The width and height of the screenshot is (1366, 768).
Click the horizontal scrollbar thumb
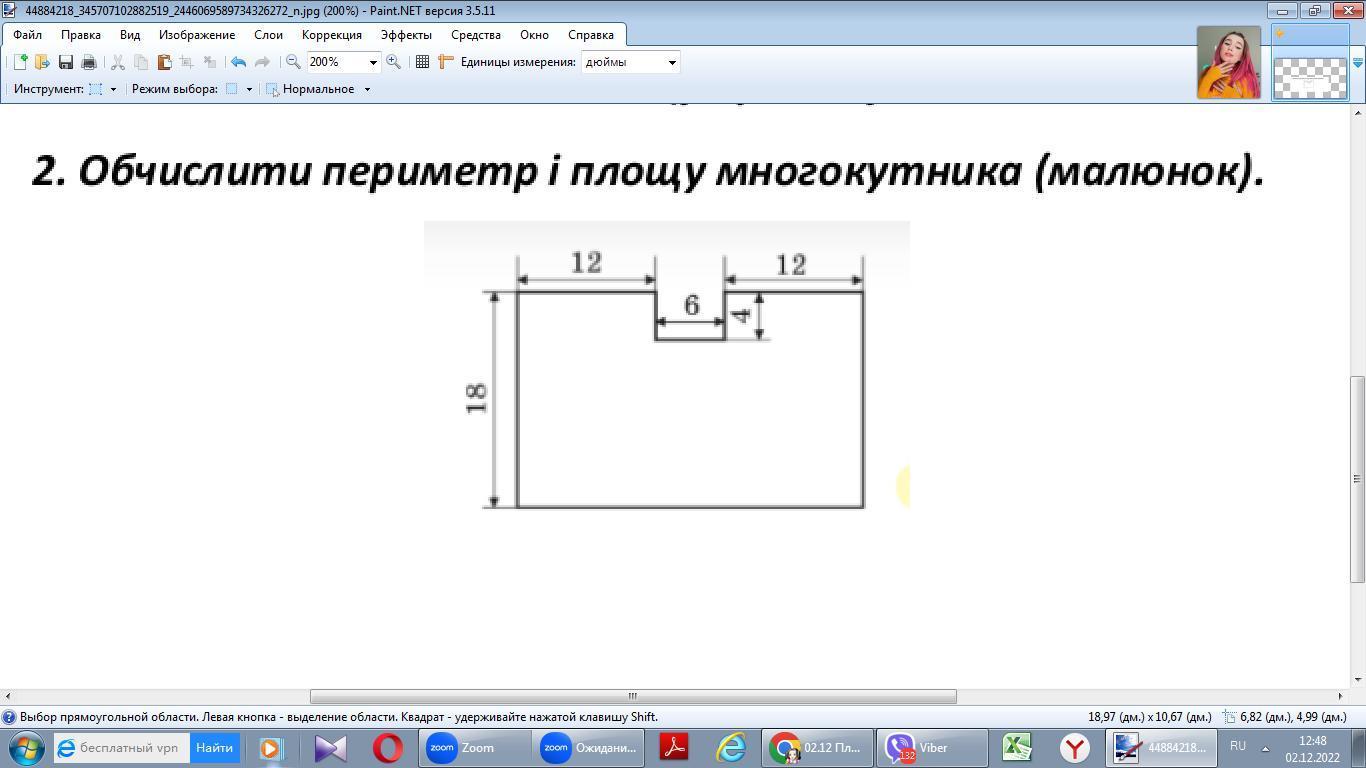pos(633,696)
